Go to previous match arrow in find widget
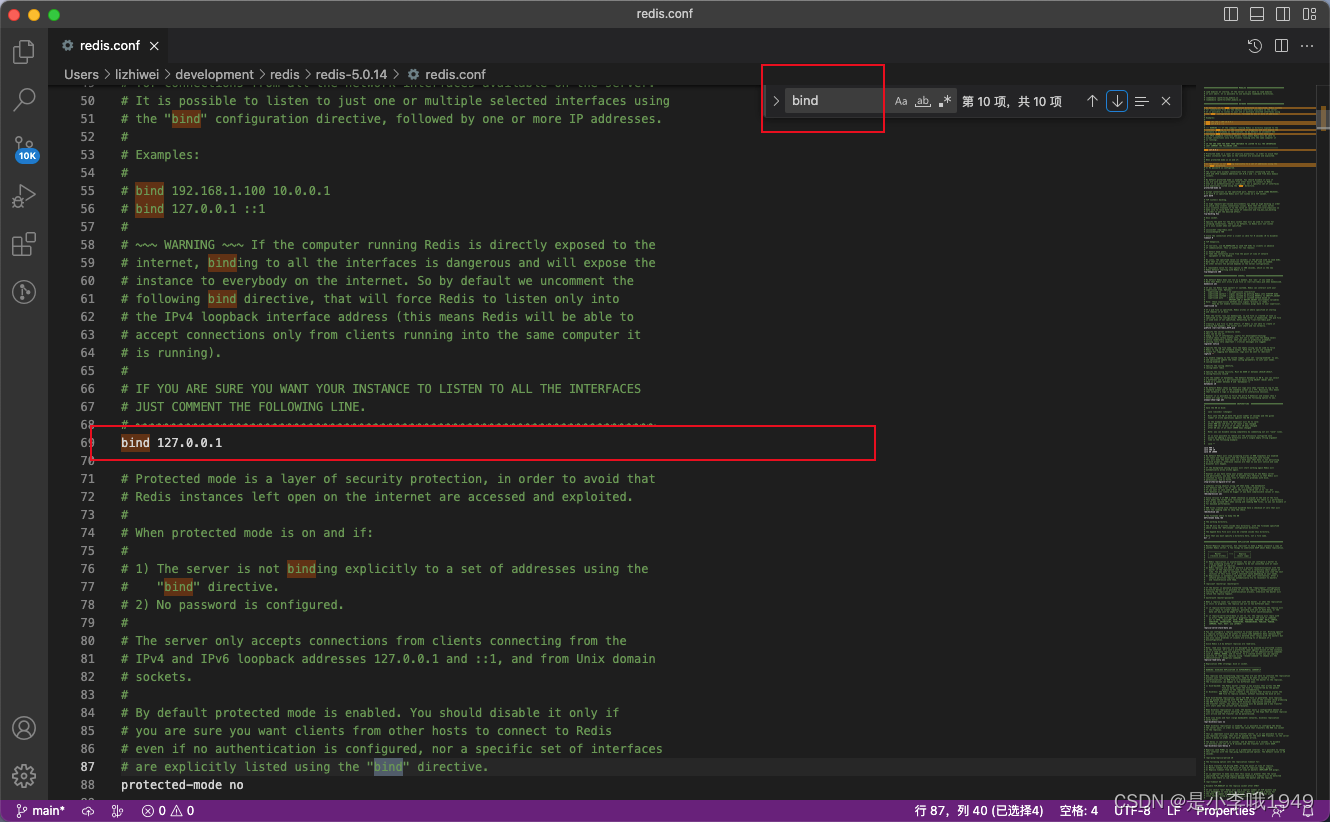 click(x=1092, y=101)
